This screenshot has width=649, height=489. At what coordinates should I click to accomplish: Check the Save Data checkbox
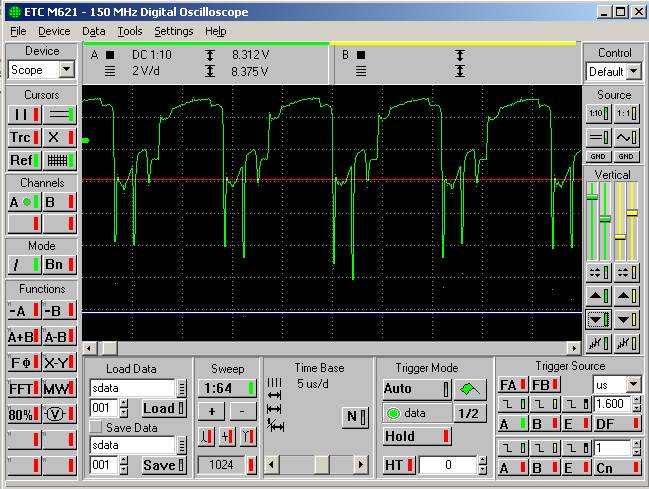tap(96, 428)
